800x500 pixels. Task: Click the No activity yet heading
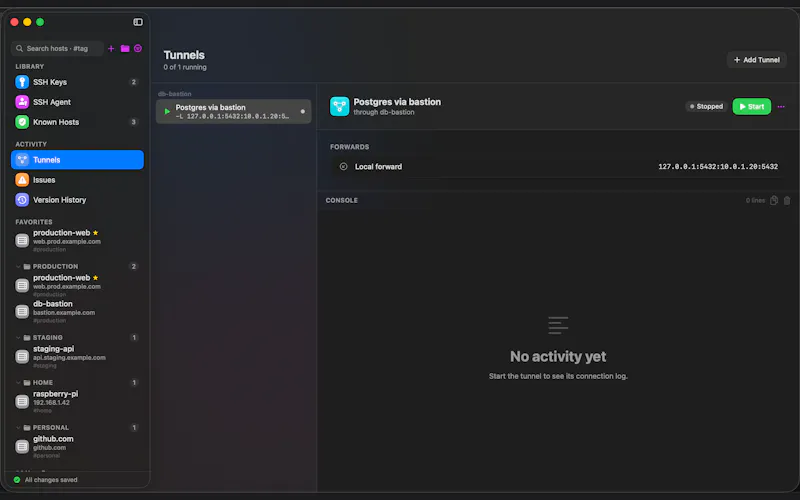tap(558, 357)
